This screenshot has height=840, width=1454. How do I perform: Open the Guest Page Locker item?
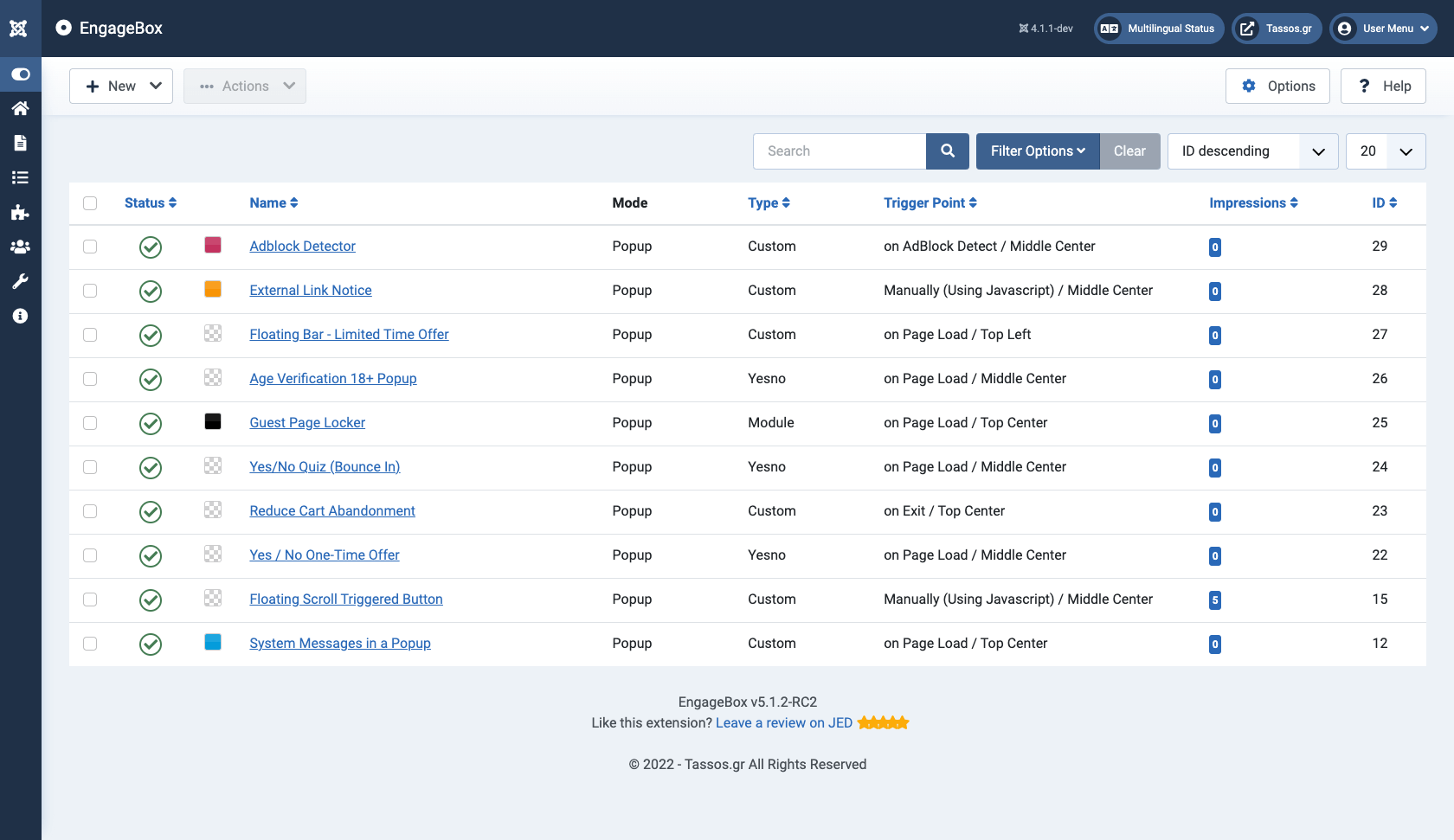point(307,423)
